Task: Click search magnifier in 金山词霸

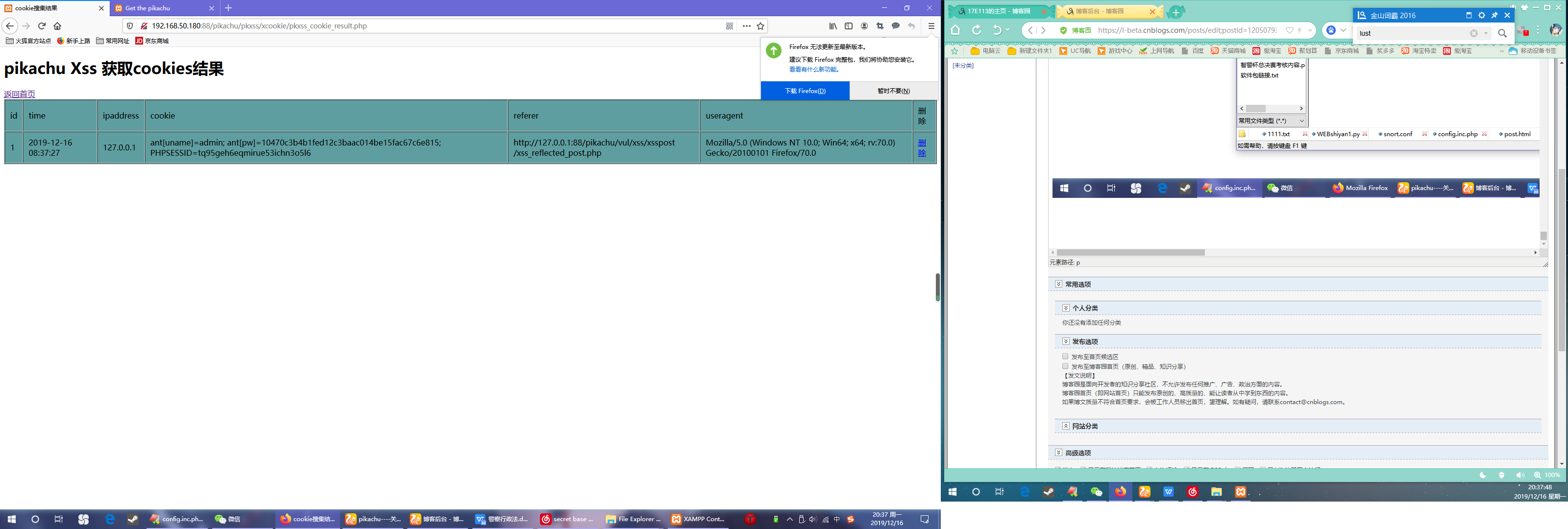Action: 1502,33
